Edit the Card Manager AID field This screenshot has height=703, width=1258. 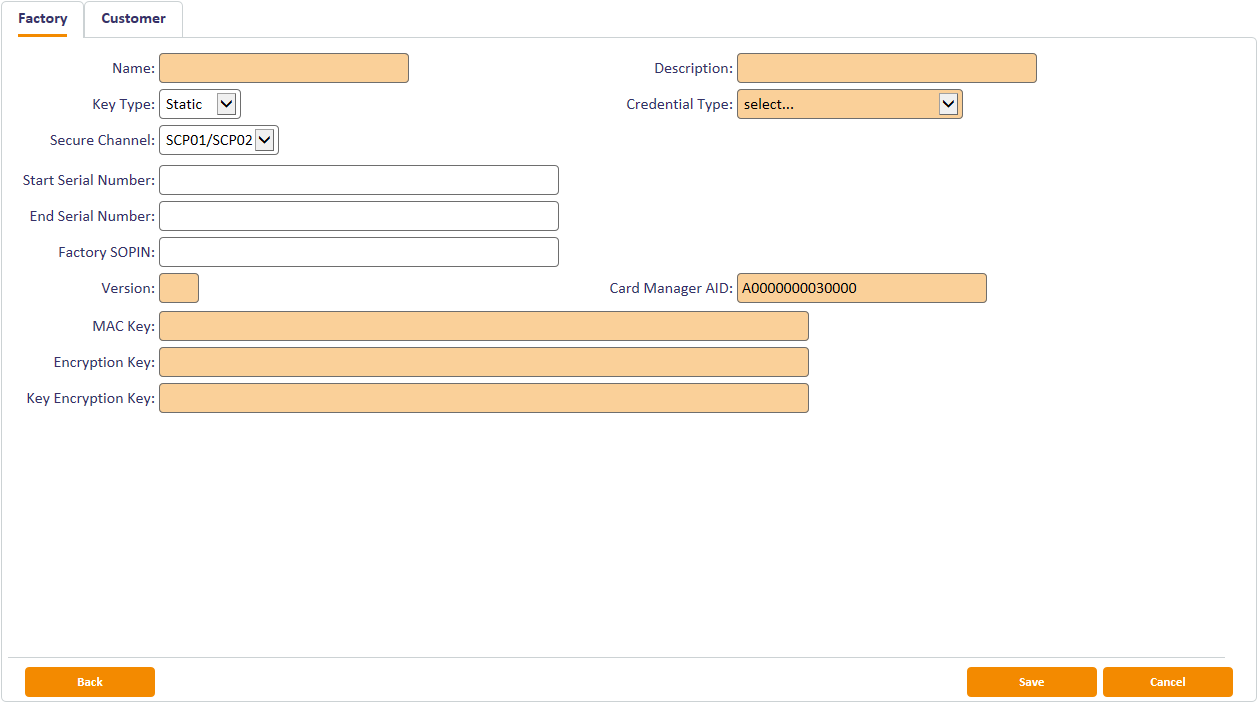(x=861, y=288)
